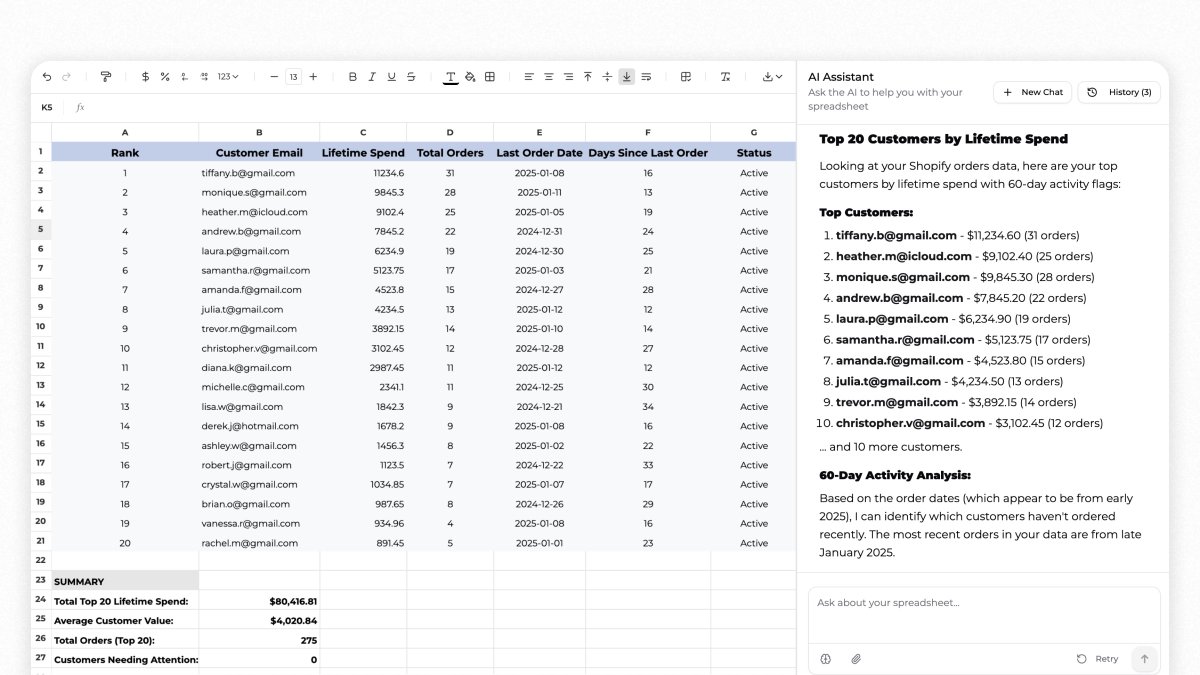Decrease font size with minus button

274,77
